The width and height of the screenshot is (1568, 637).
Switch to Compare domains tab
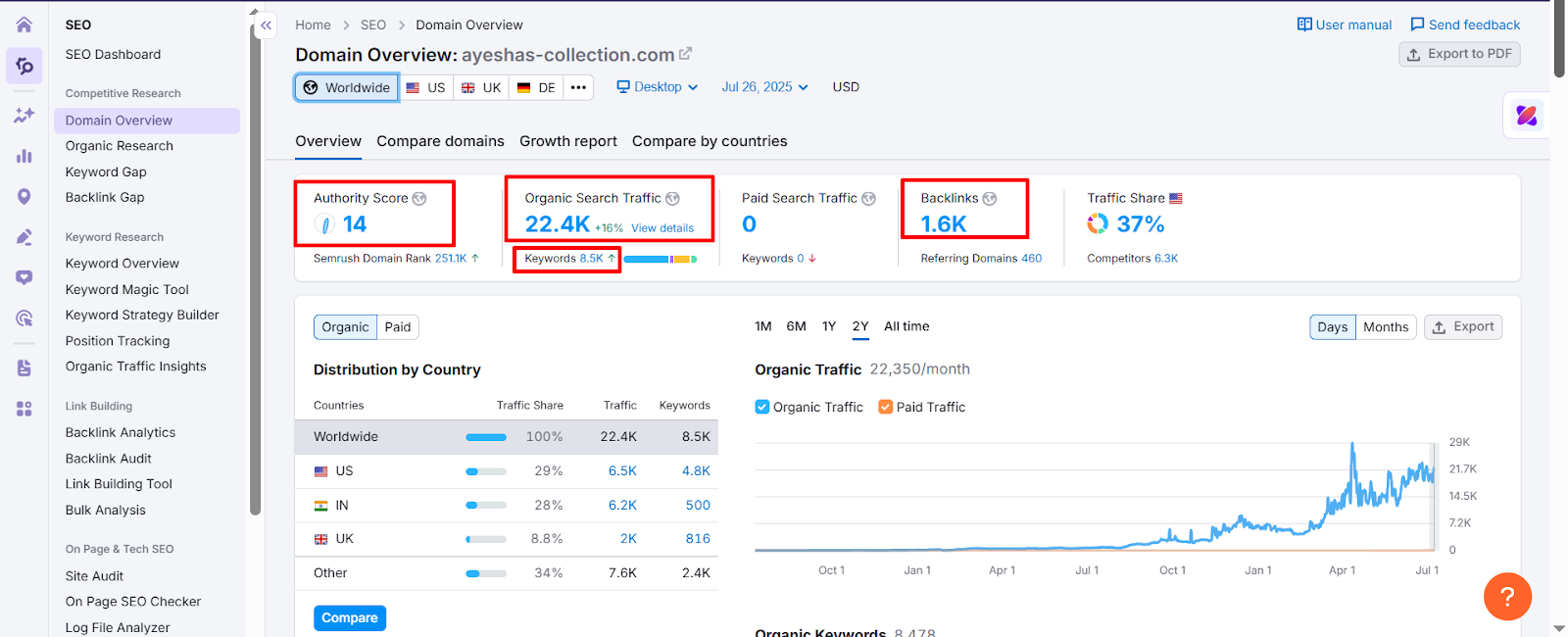pos(440,141)
